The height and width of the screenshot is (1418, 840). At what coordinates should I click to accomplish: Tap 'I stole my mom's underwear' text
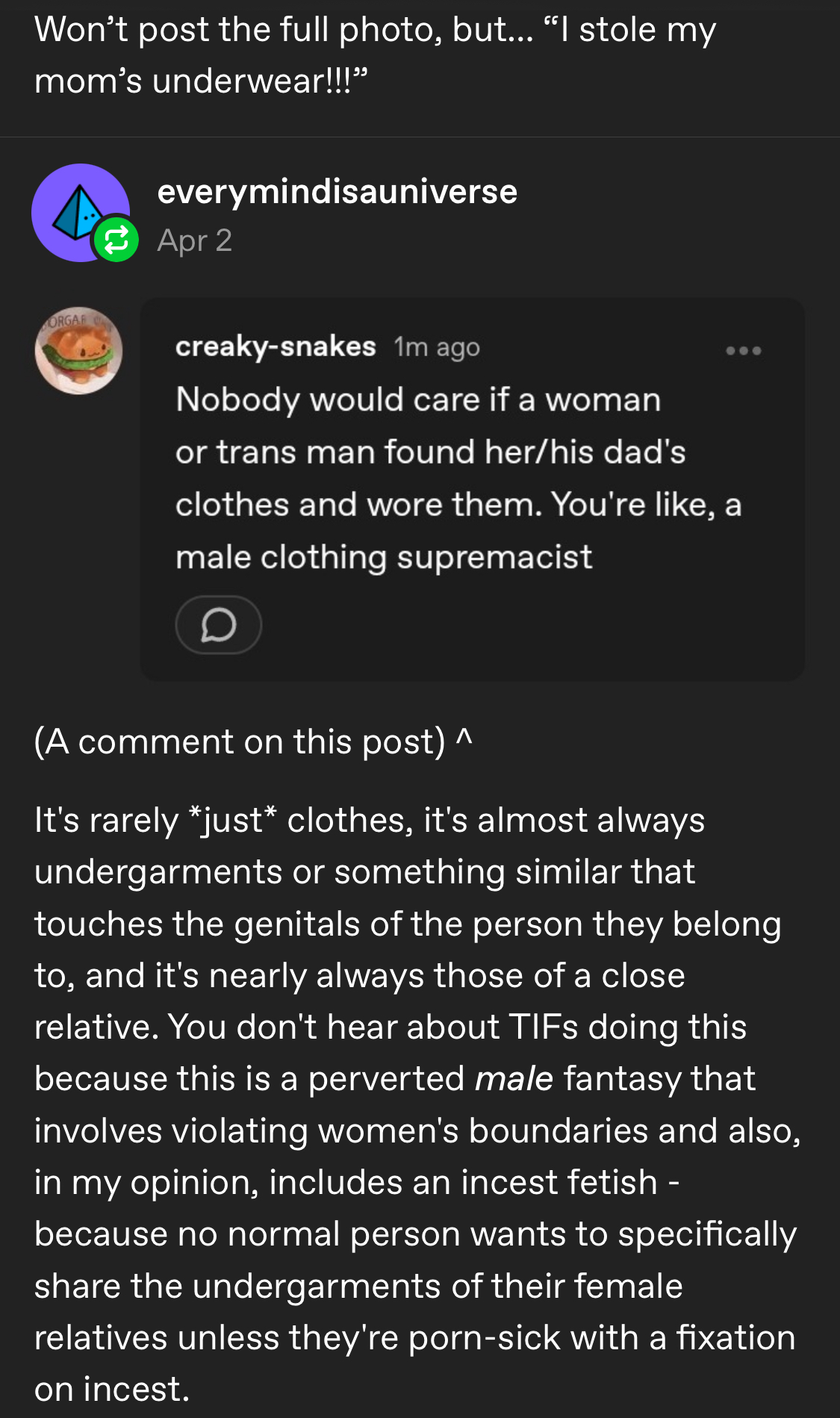coord(376,55)
